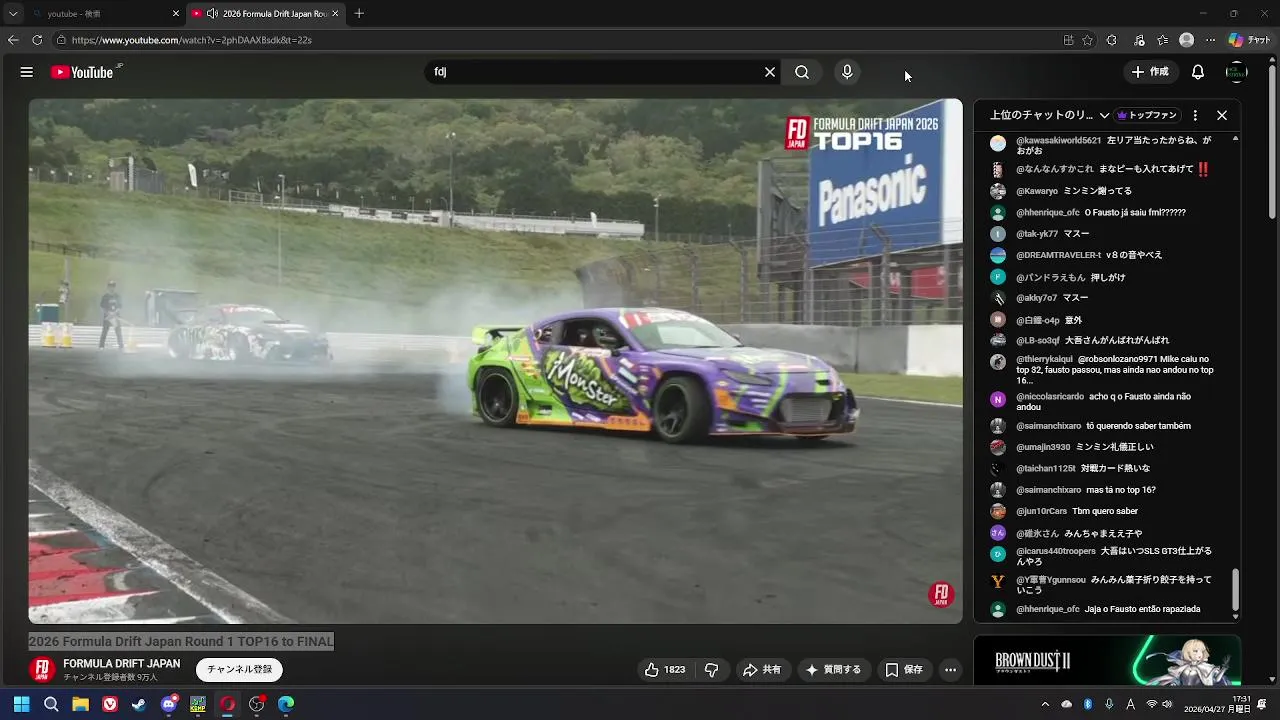Image resolution: width=1280 pixels, height=720 pixels.
Task: Open Discord from the taskbar
Action: (x=169, y=704)
